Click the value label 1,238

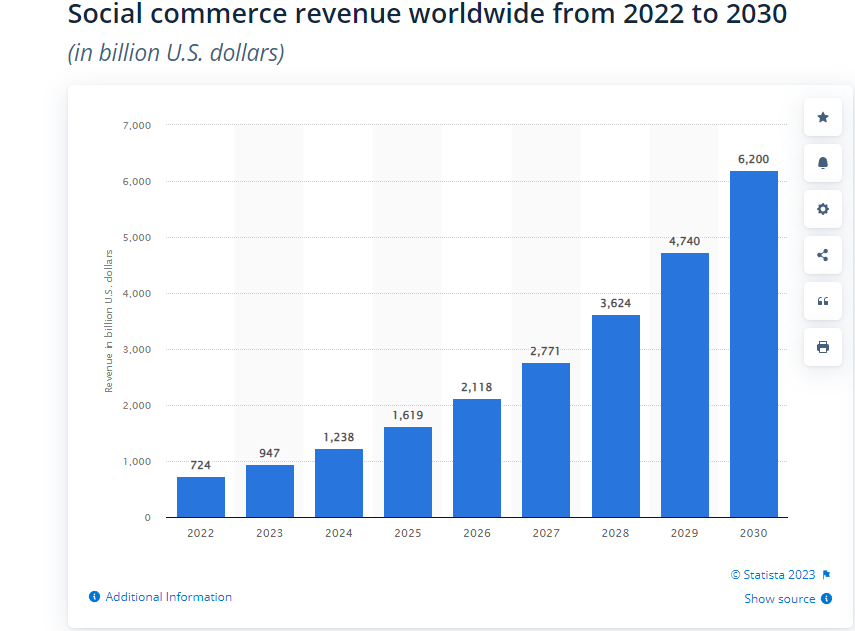coord(339,437)
